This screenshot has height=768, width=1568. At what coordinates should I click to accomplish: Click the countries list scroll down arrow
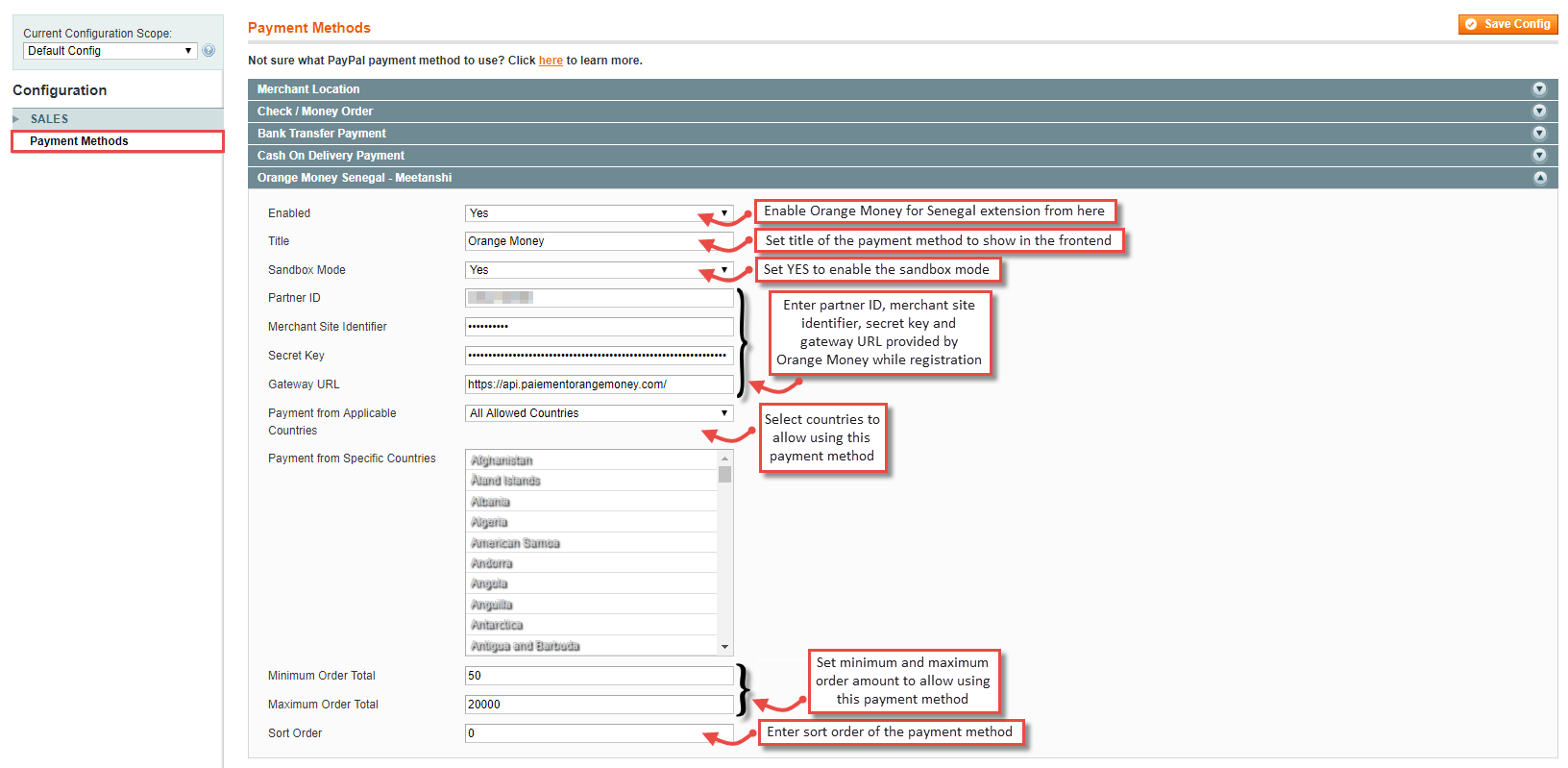(x=725, y=647)
